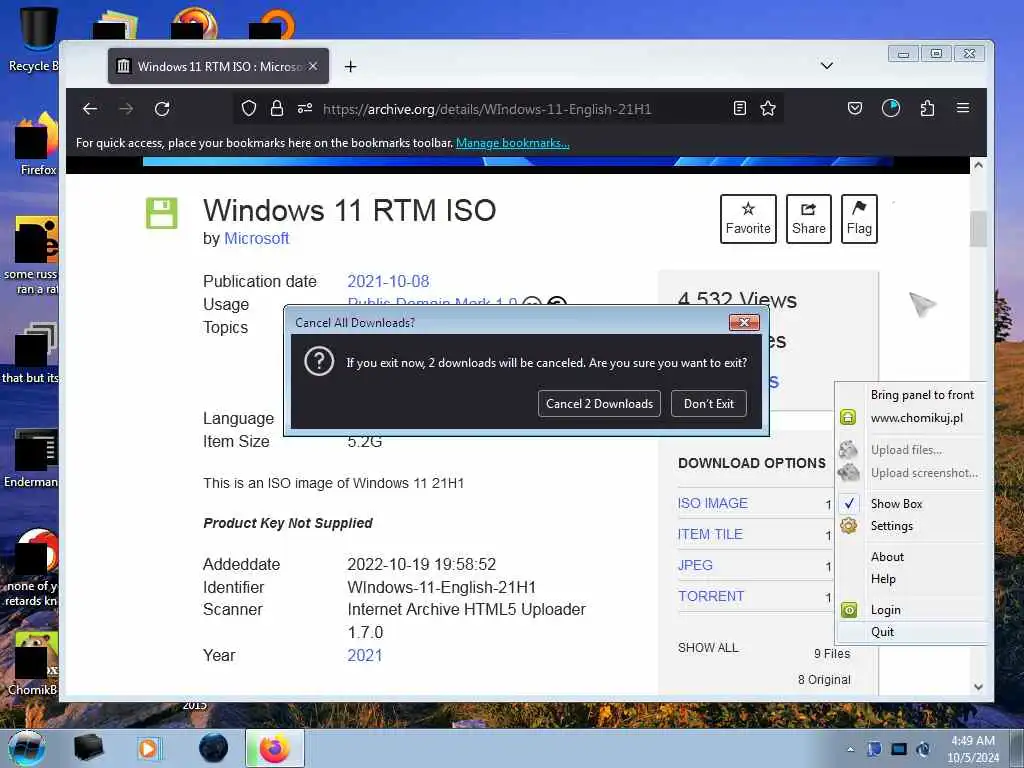This screenshot has height=768, width=1024.
Task: Open the Year 2021 link
Action: tap(364, 655)
